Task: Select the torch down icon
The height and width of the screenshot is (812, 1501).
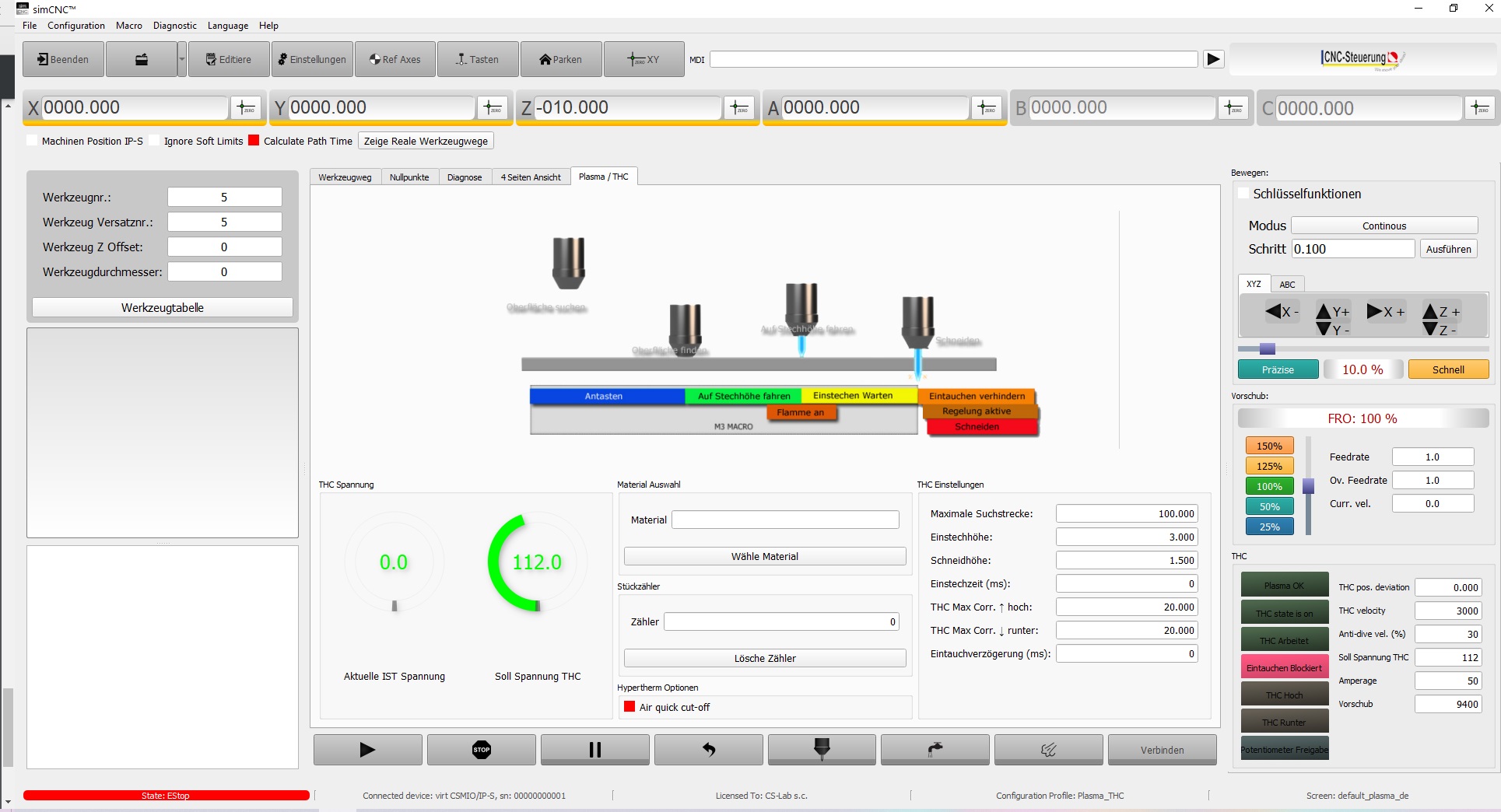Action: 821,749
